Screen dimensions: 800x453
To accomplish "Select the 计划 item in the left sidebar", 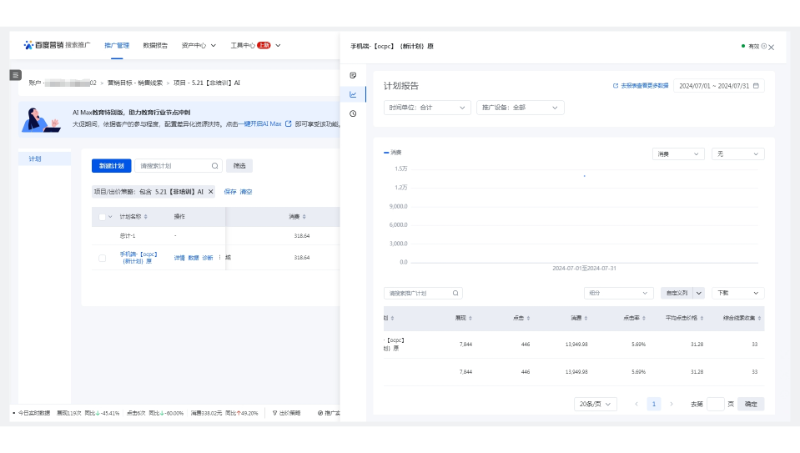I will [x=44, y=159].
